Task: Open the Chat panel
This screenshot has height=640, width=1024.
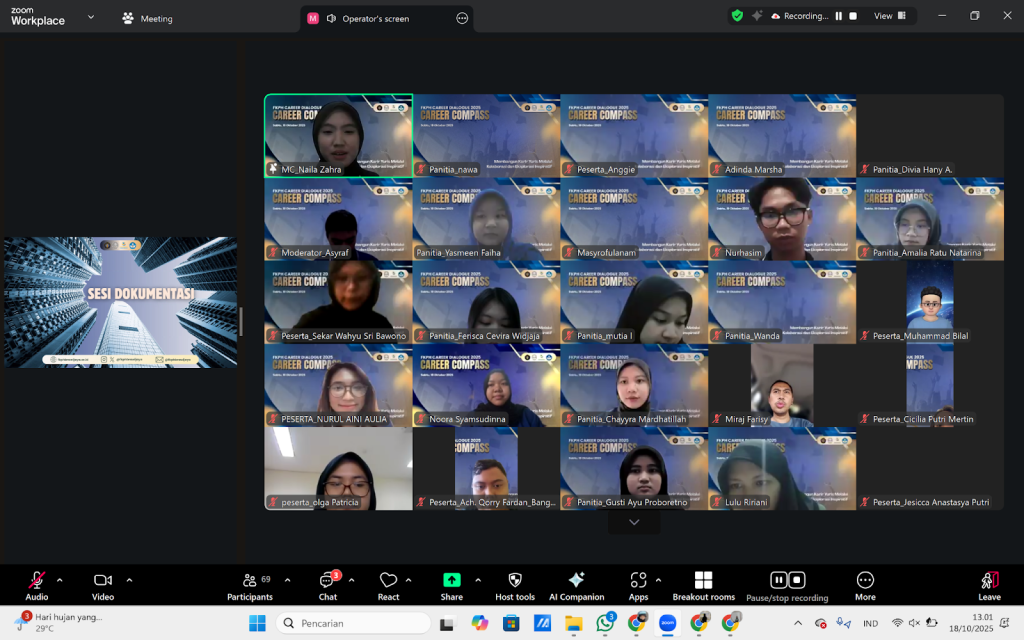Action: pos(327,584)
